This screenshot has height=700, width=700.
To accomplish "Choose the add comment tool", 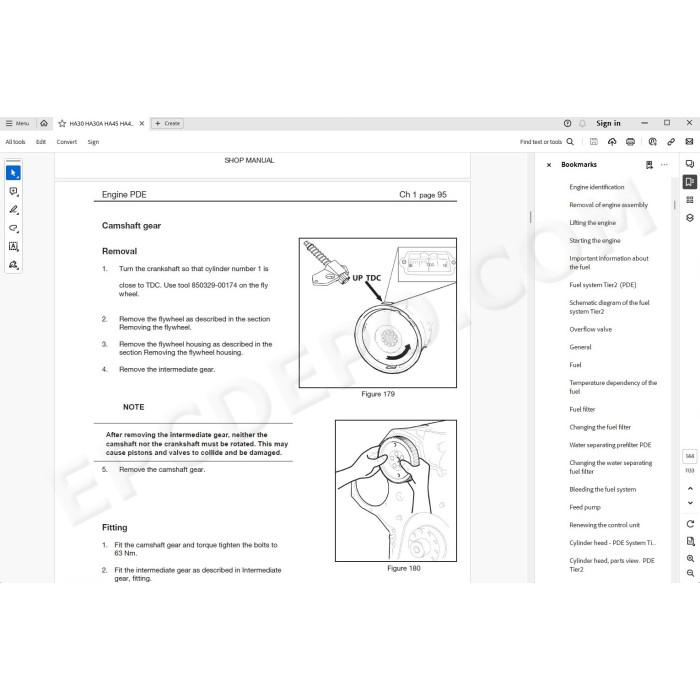I will click(x=13, y=192).
